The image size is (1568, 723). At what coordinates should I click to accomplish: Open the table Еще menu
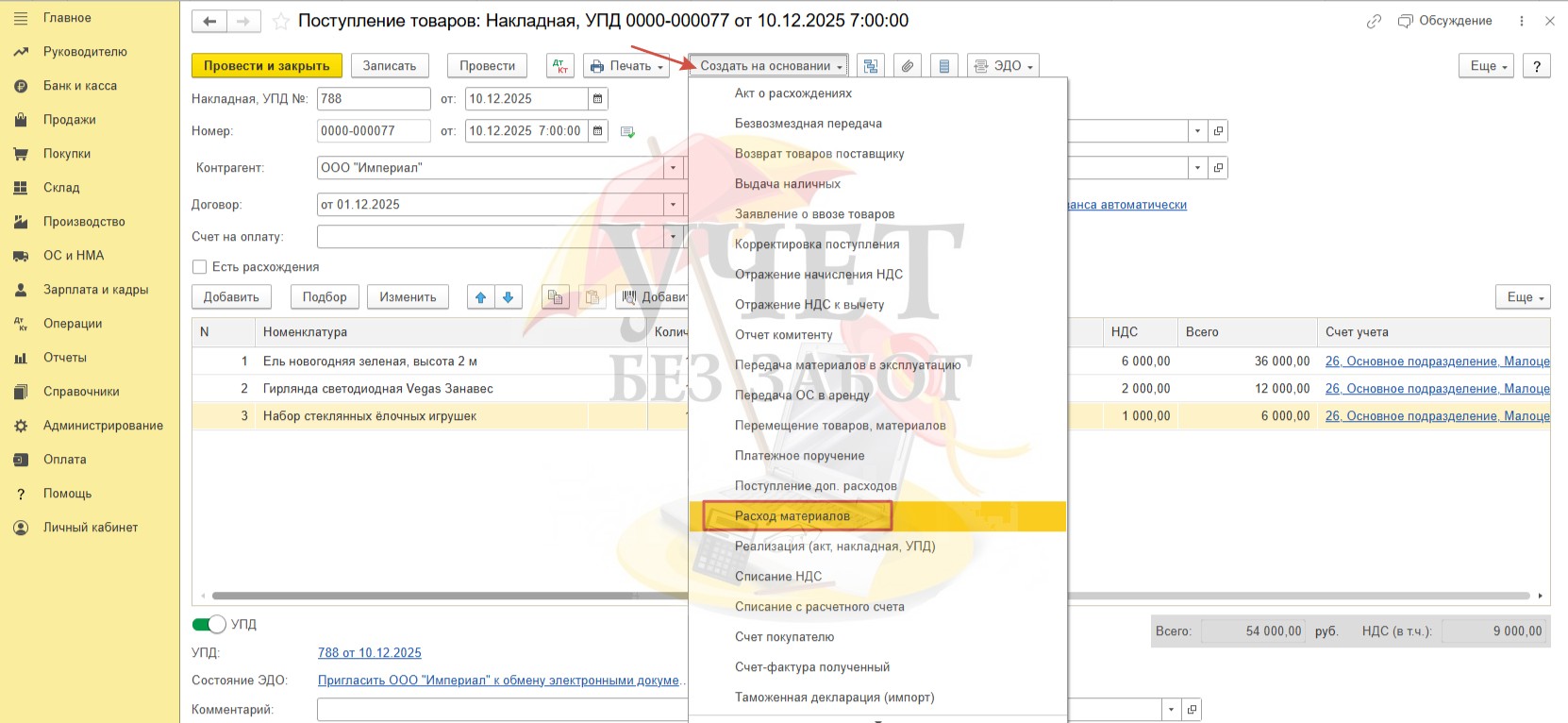(1523, 297)
